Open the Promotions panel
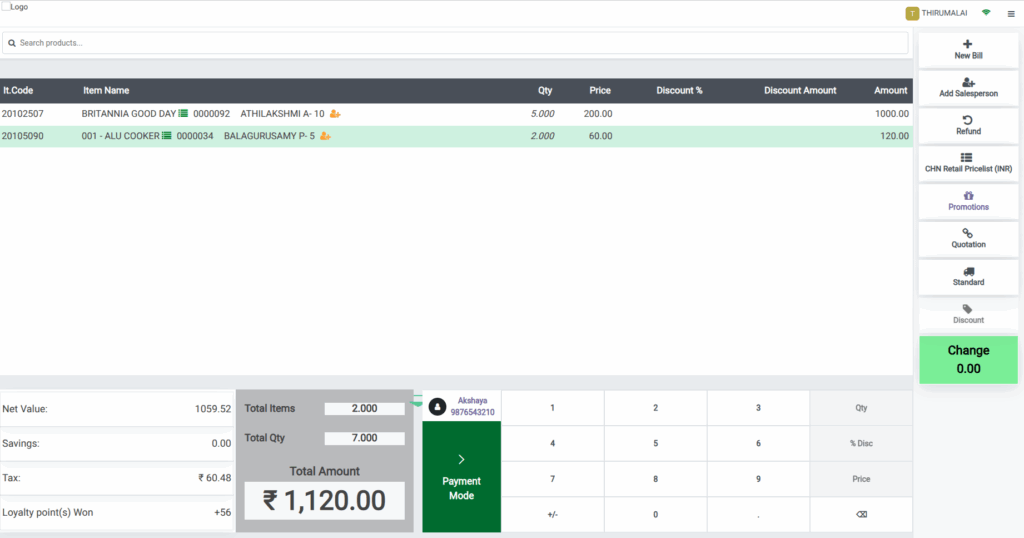 968,200
